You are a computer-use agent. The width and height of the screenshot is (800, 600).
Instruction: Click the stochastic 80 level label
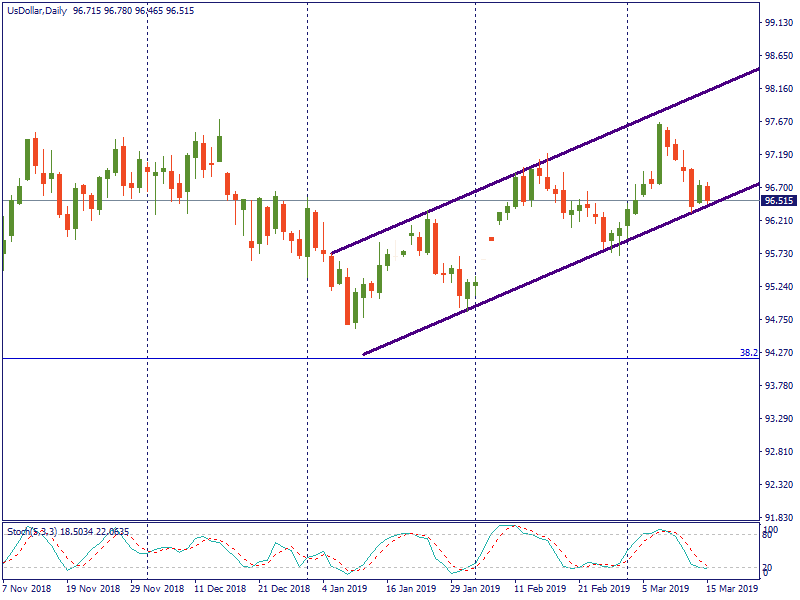(x=770, y=536)
